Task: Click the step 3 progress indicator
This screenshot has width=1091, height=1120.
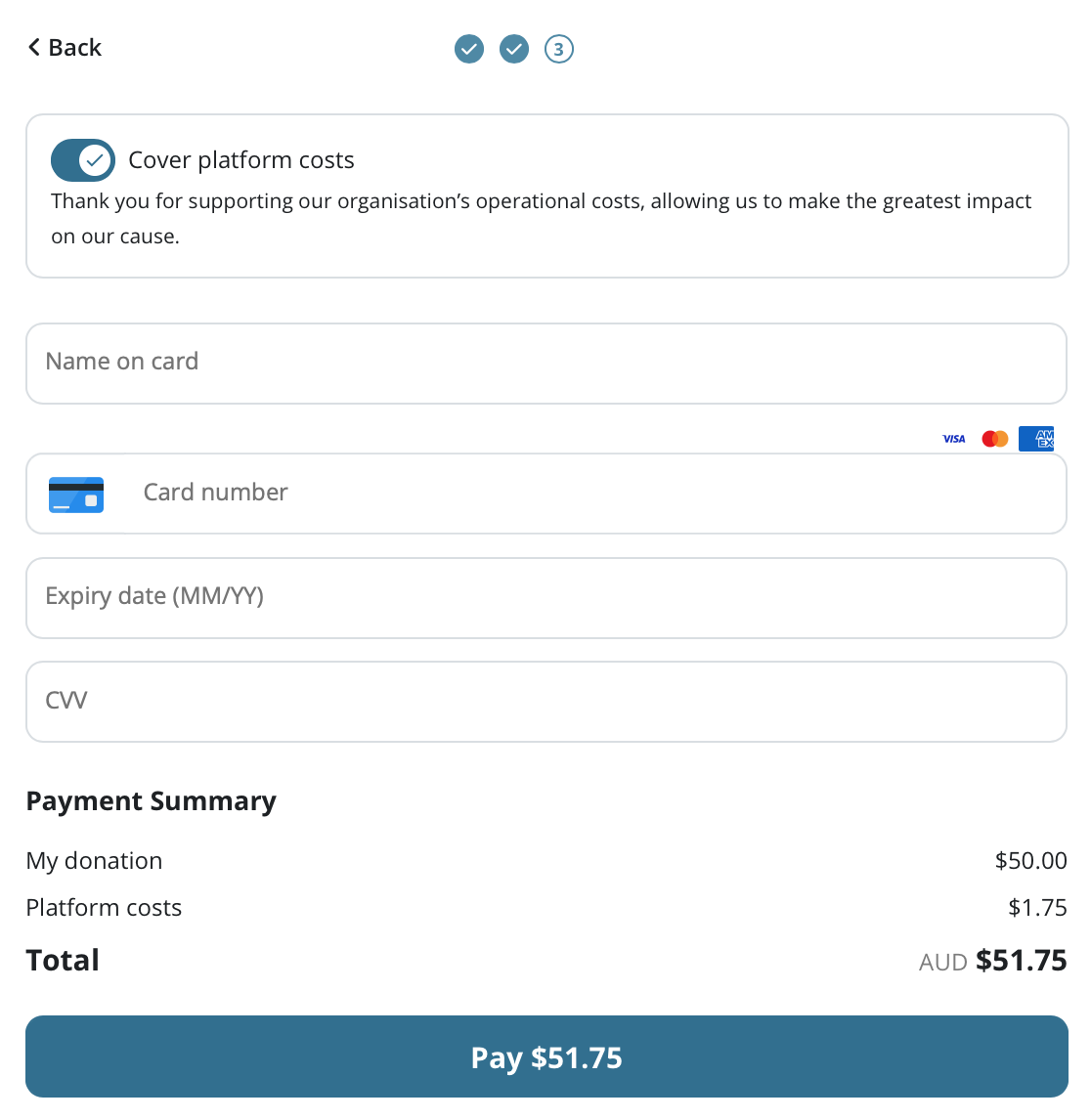Action: pyautogui.click(x=559, y=48)
